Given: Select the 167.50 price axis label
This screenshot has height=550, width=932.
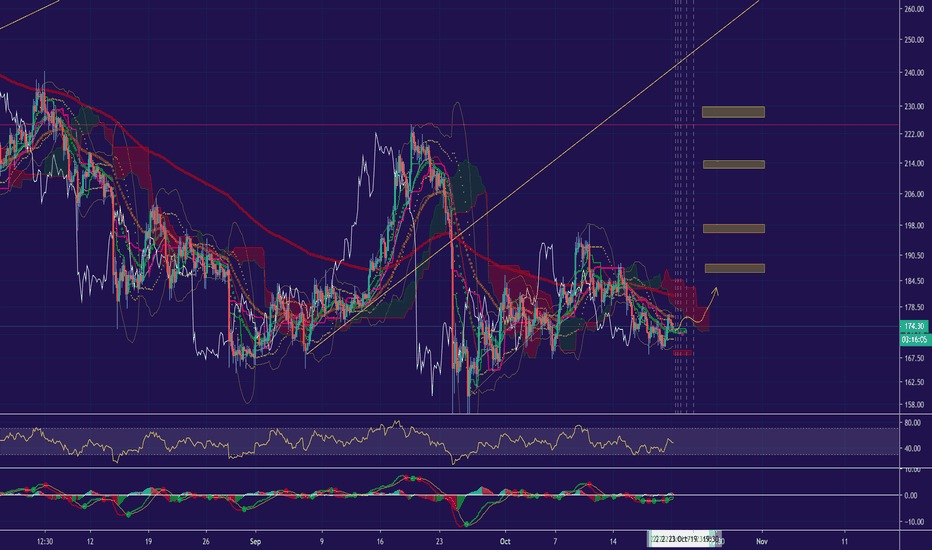Looking at the screenshot, I should 914,358.
